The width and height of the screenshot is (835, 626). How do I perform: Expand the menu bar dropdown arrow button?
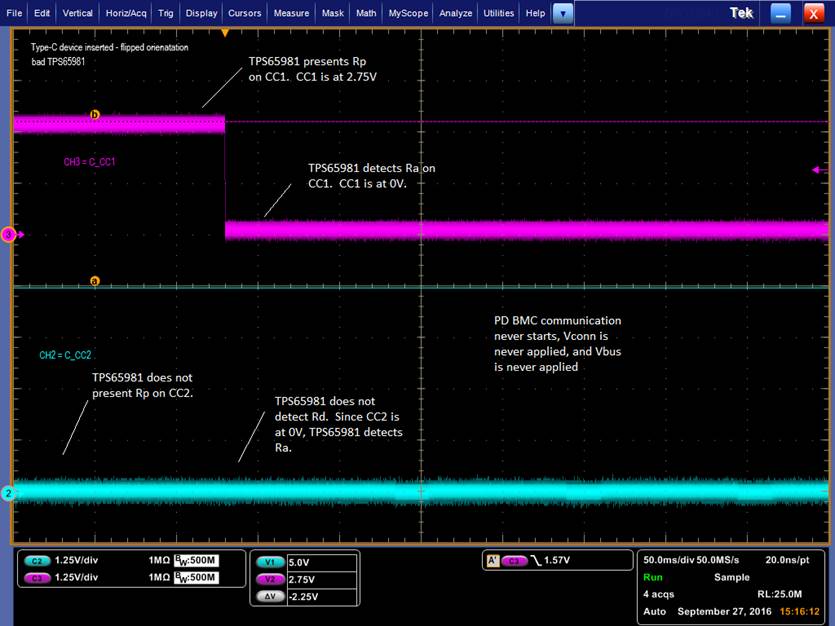coord(563,13)
